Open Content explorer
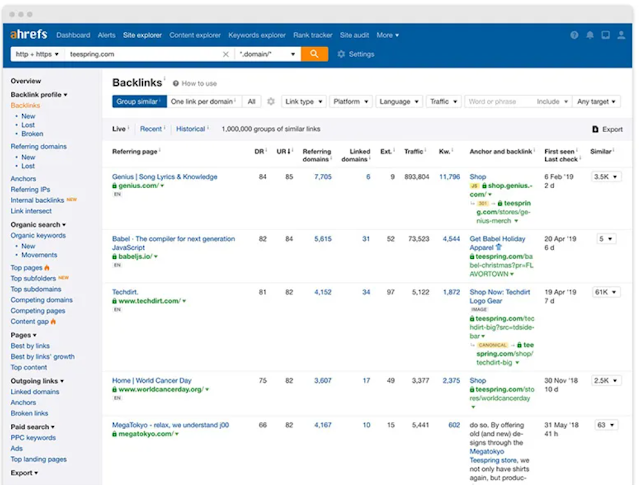This screenshot has width=639, height=496. click(x=195, y=35)
